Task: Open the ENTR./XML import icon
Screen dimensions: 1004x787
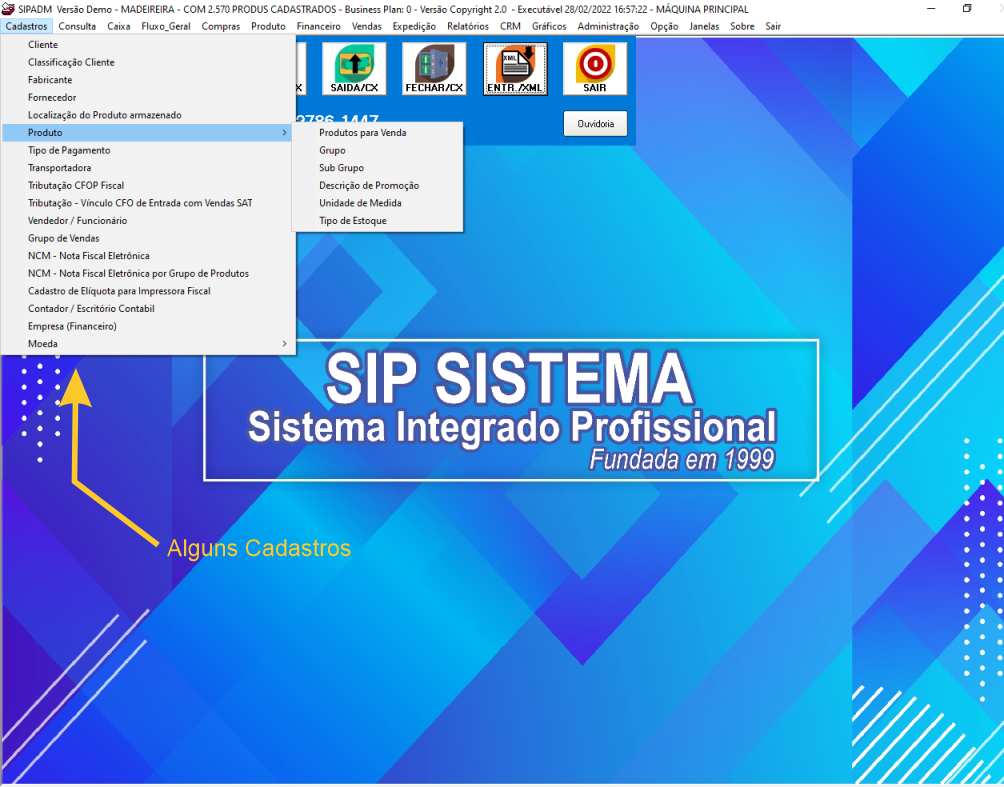Action: (x=515, y=69)
